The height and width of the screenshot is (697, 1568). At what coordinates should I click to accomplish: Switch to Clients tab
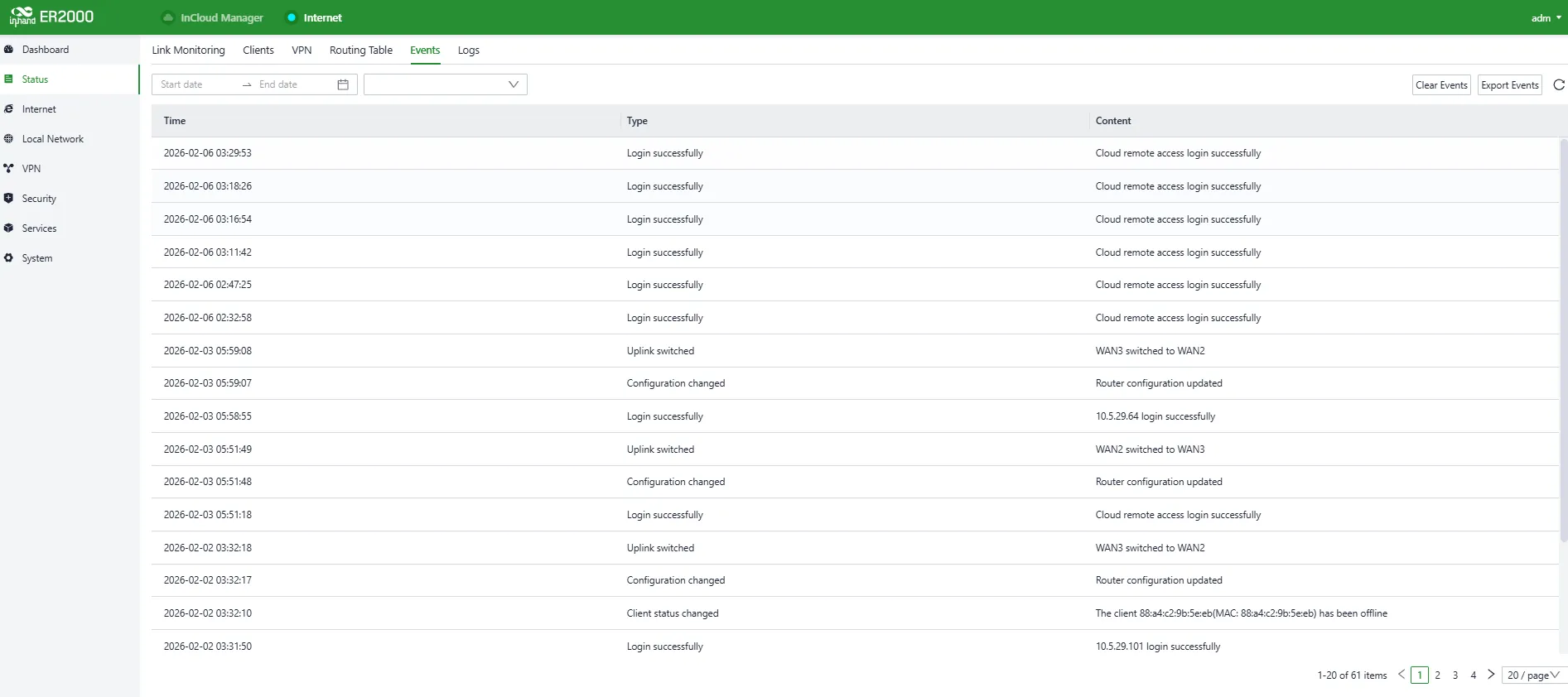coord(258,50)
